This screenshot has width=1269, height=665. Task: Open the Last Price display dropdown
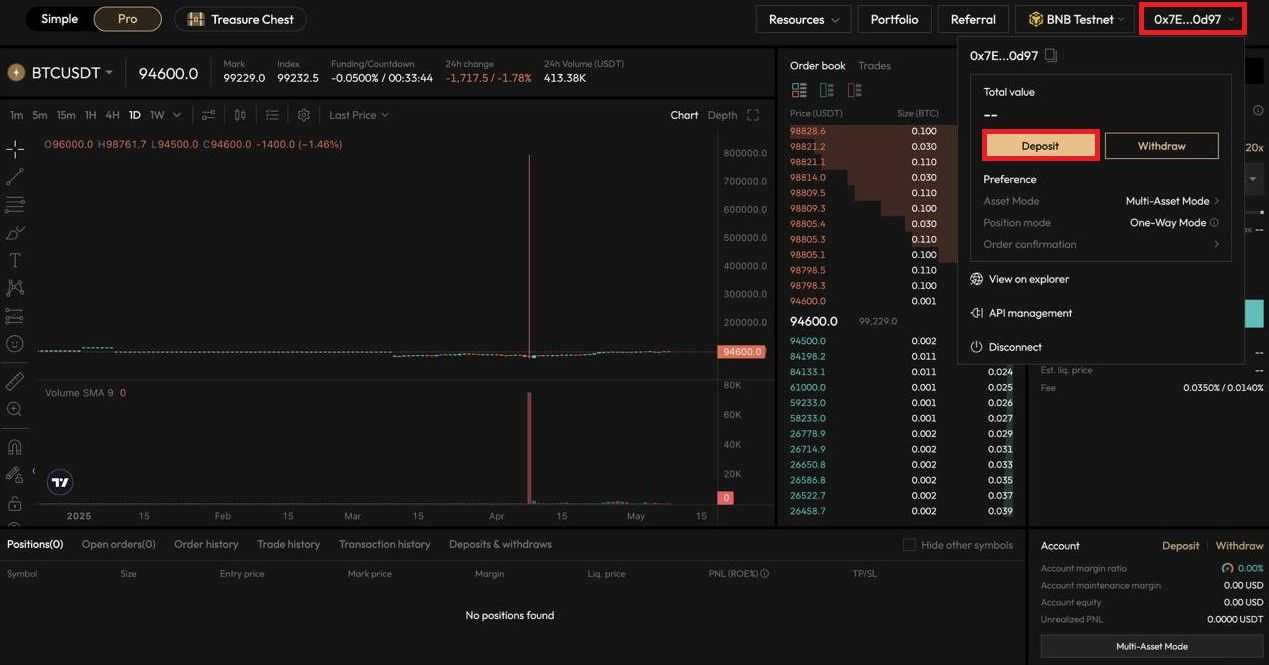[355, 114]
